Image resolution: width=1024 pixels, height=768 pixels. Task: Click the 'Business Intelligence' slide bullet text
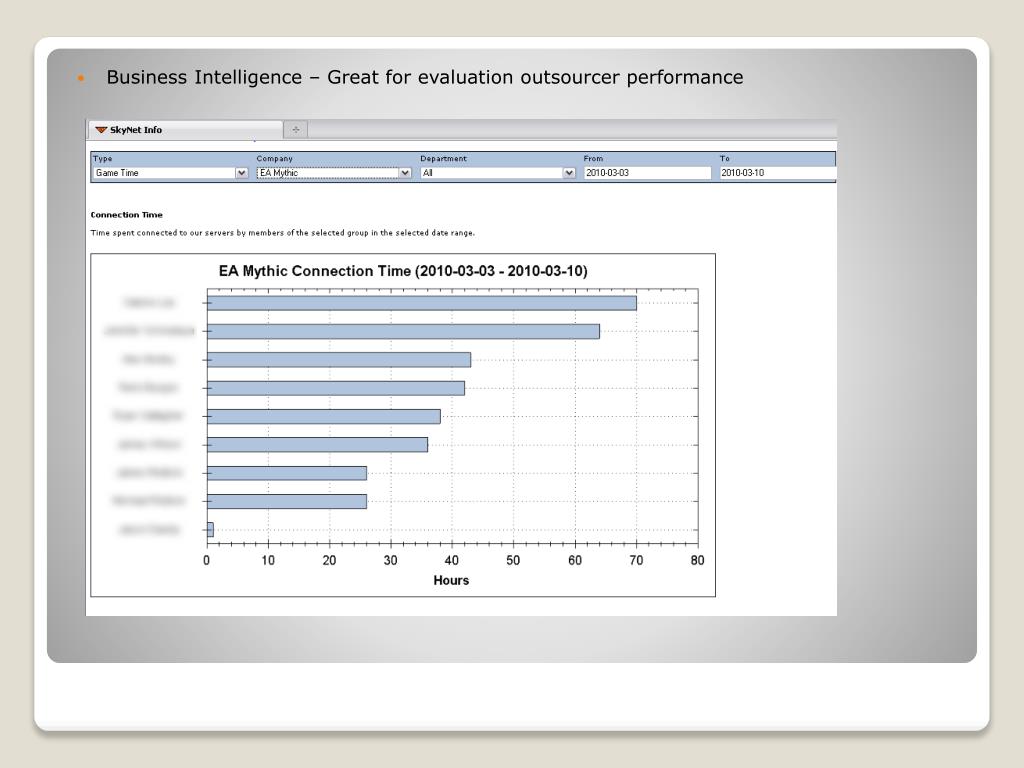(424, 77)
